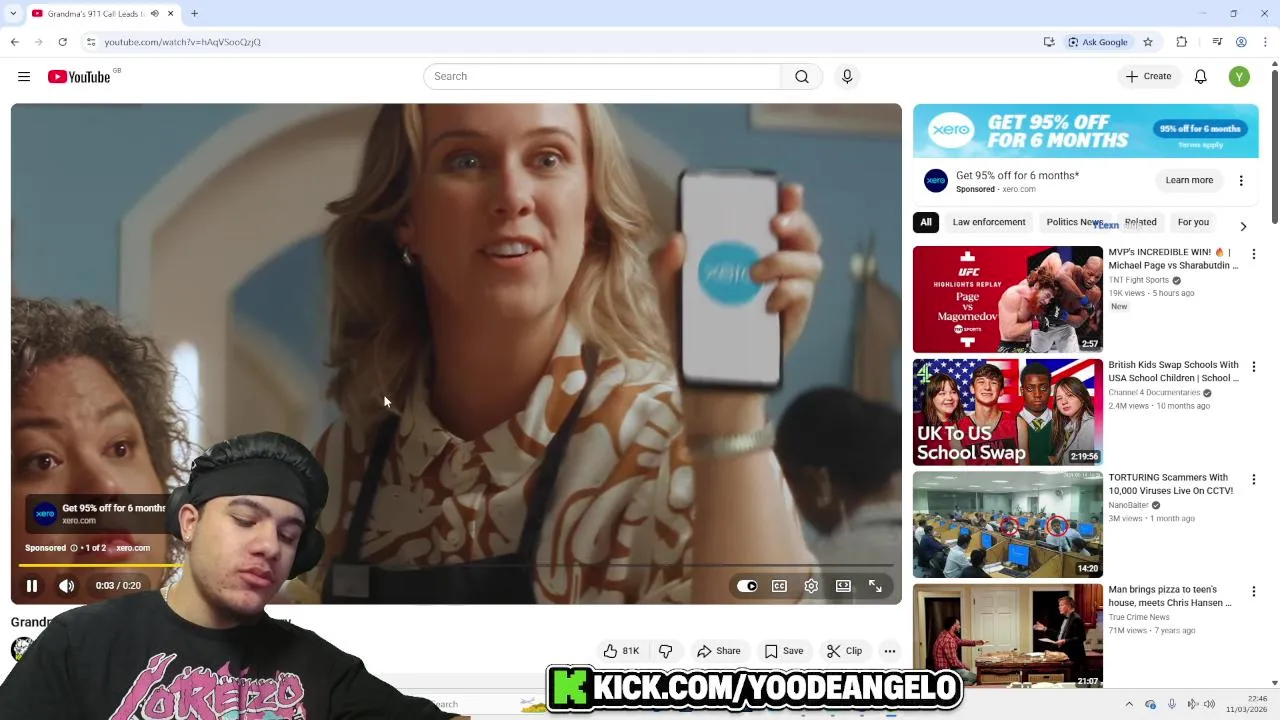Image resolution: width=1280 pixels, height=720 pixels.
Task: Share this video
Action: tap(719, 651)
